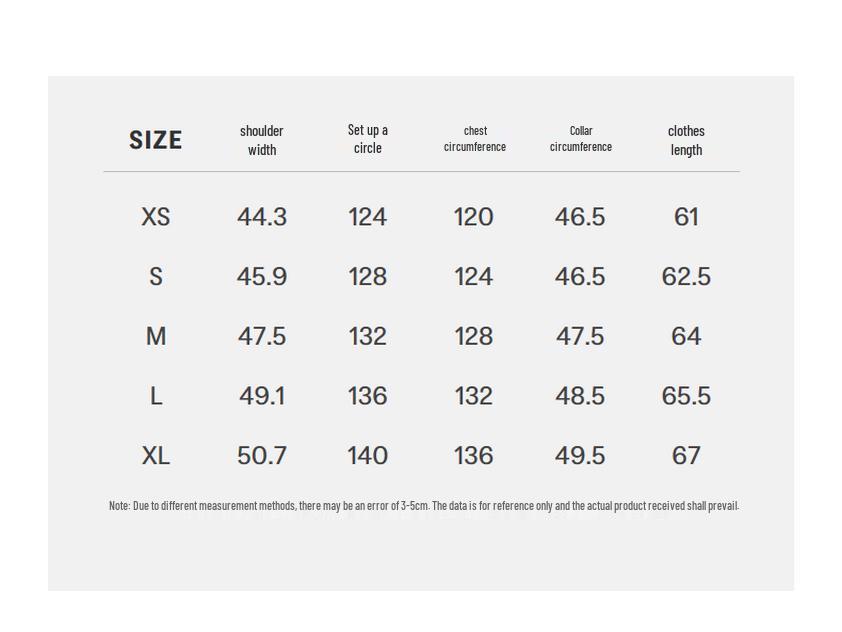Select the shoulder width column header
842x632 pixels.
click(x=262, y=140)
